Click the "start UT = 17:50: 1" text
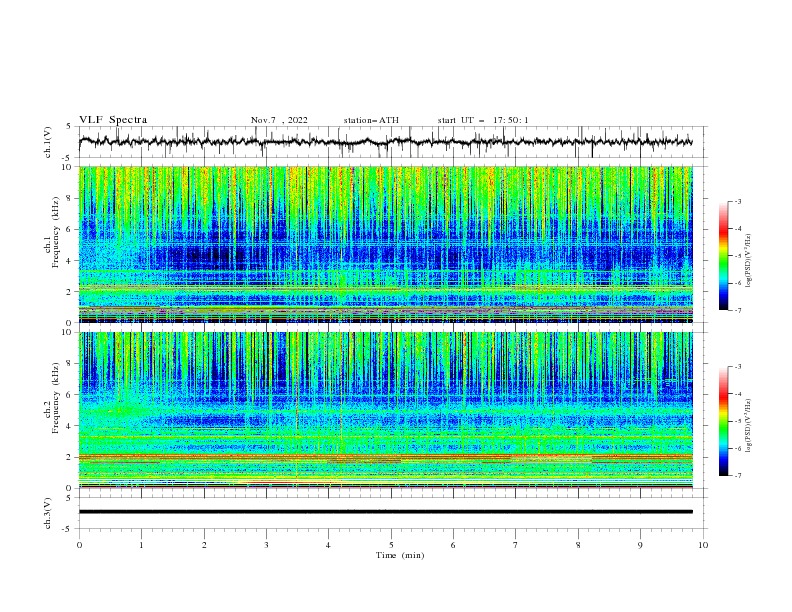The height and width of the screenshot is (612, 792). click(482, 120)
